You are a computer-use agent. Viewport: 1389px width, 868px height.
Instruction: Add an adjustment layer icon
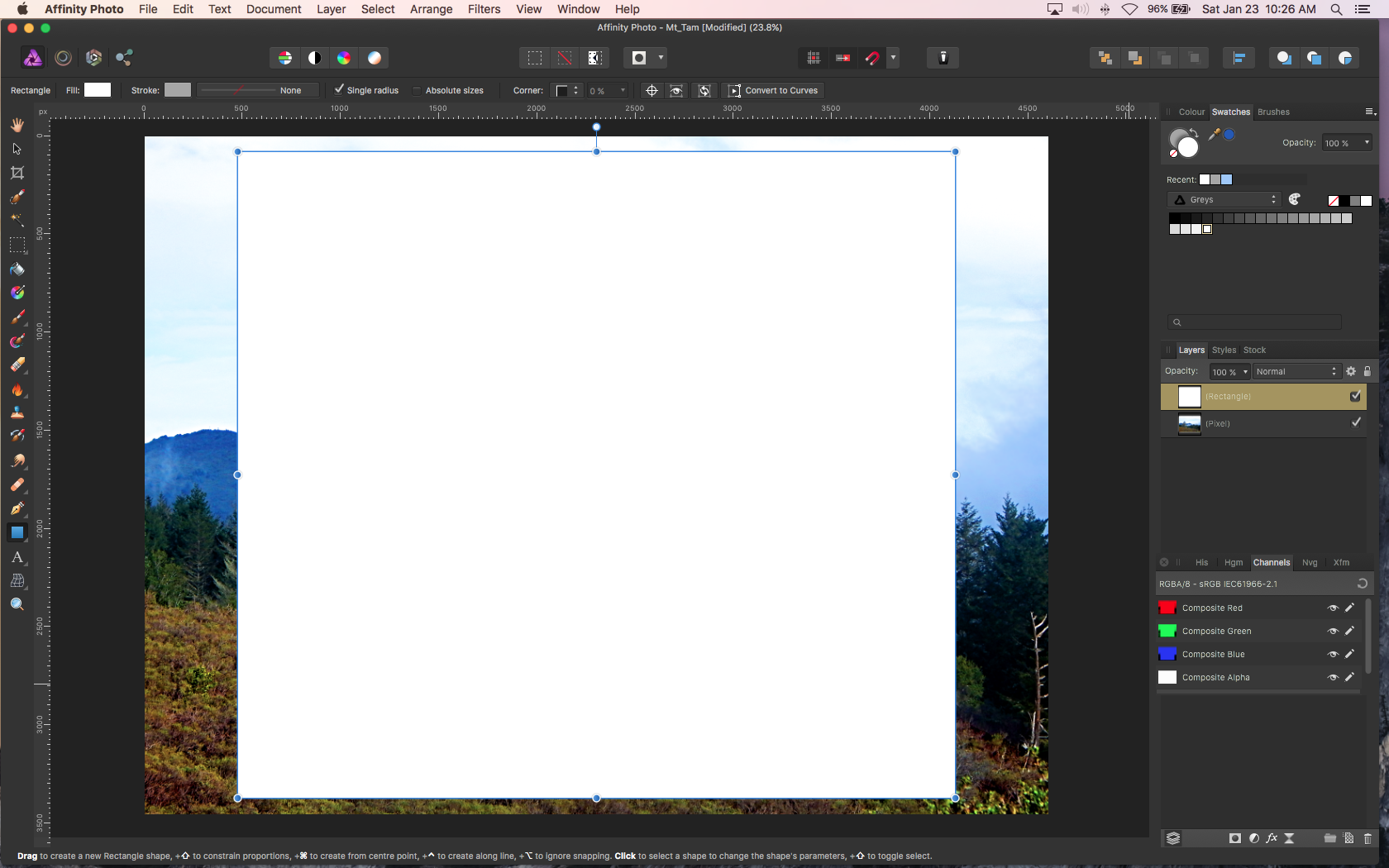tap(1254, 838)
